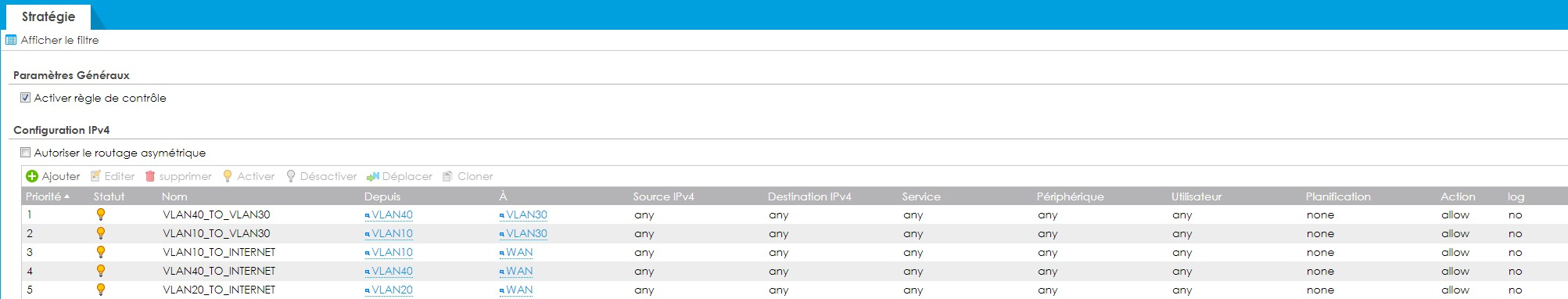Click the Editer pencil icon
This screenshot has height=299, width=1568.
[x=96, y=176]
